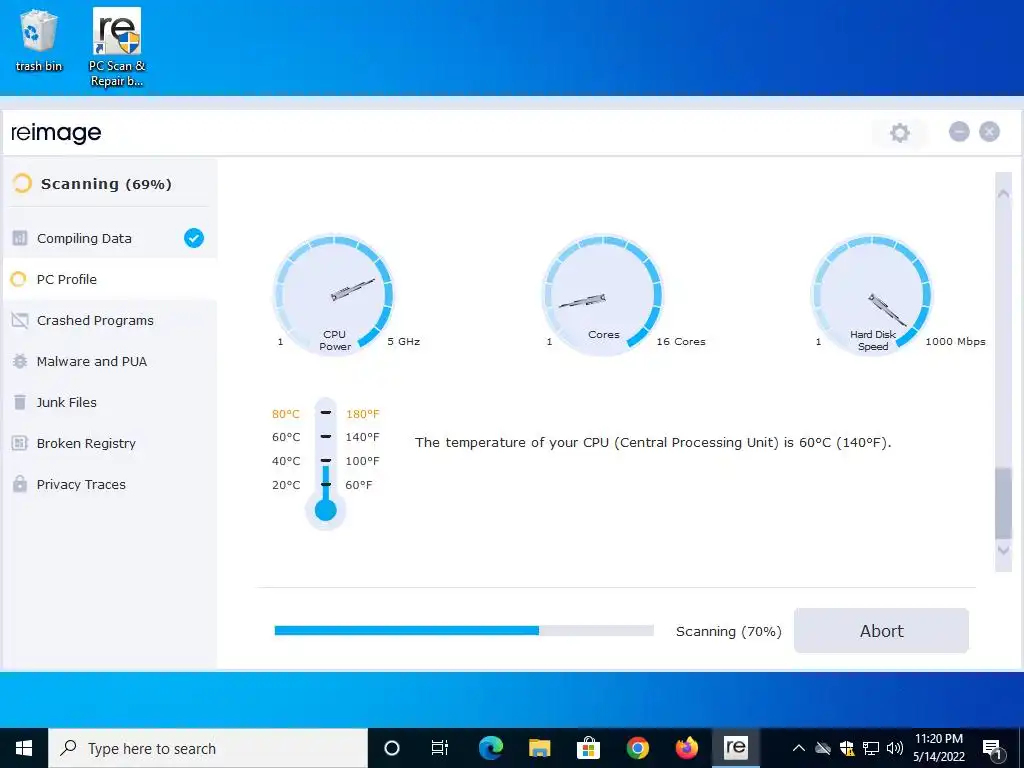Image resolution: width=1024 pixels, height=768 pixels.
Task: Click the PC Profile spinner icon
Action: (19, 280)
